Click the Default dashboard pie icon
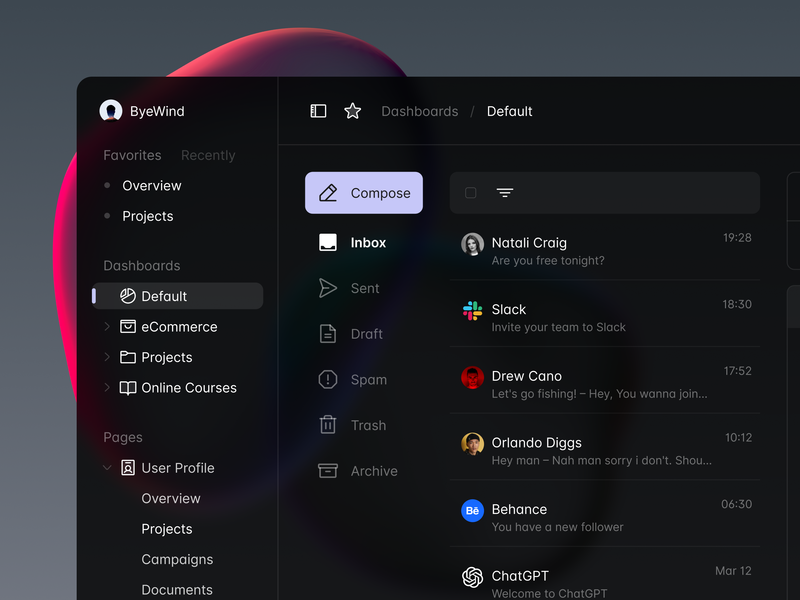 point(128,296)
